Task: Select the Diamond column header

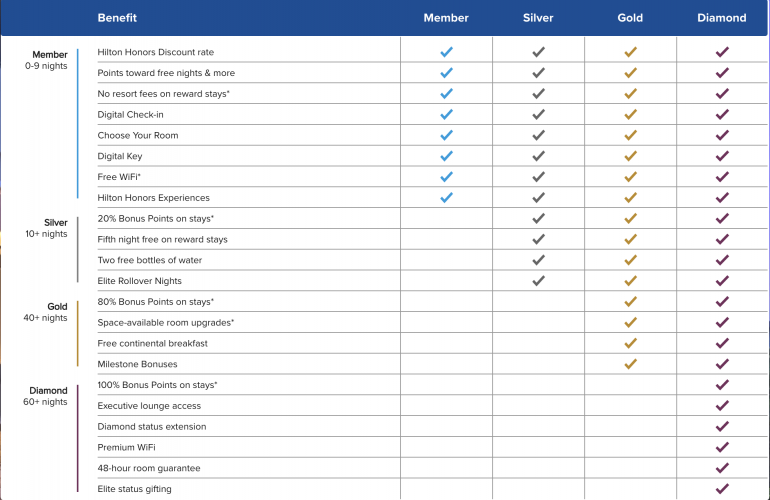Action: pos(722,18)
